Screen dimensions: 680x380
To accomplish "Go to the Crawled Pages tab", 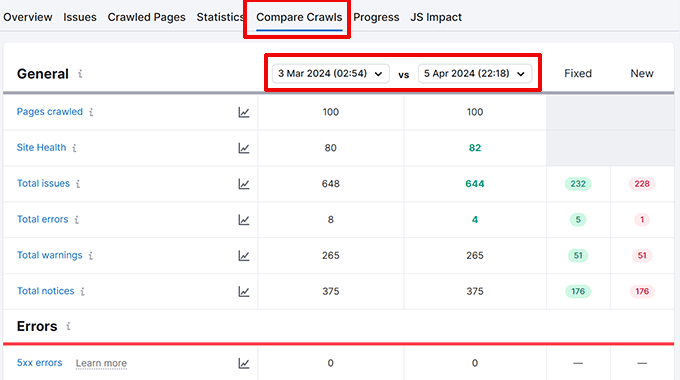I will point(147,17).
